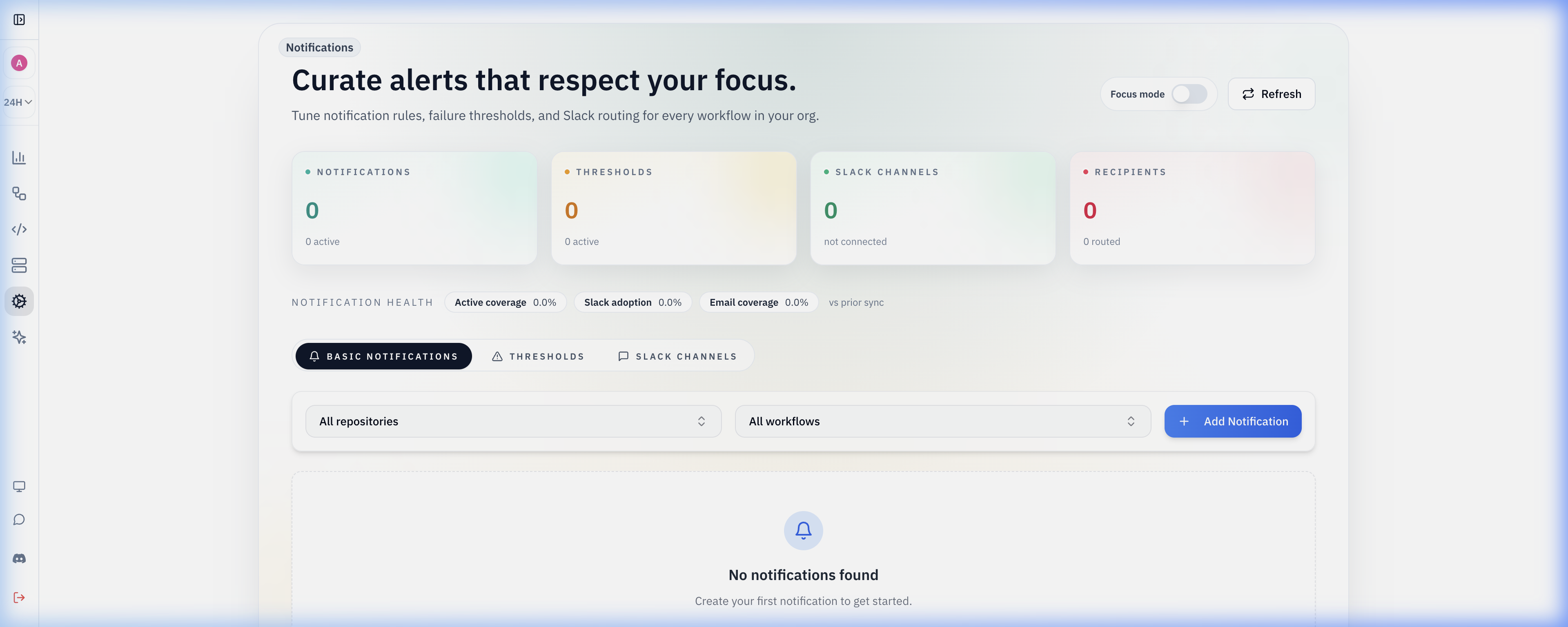The width and height of the screenshot is (1568, 627).
Task: Toggle the Email coverage health chip
Action: point(758,302)
